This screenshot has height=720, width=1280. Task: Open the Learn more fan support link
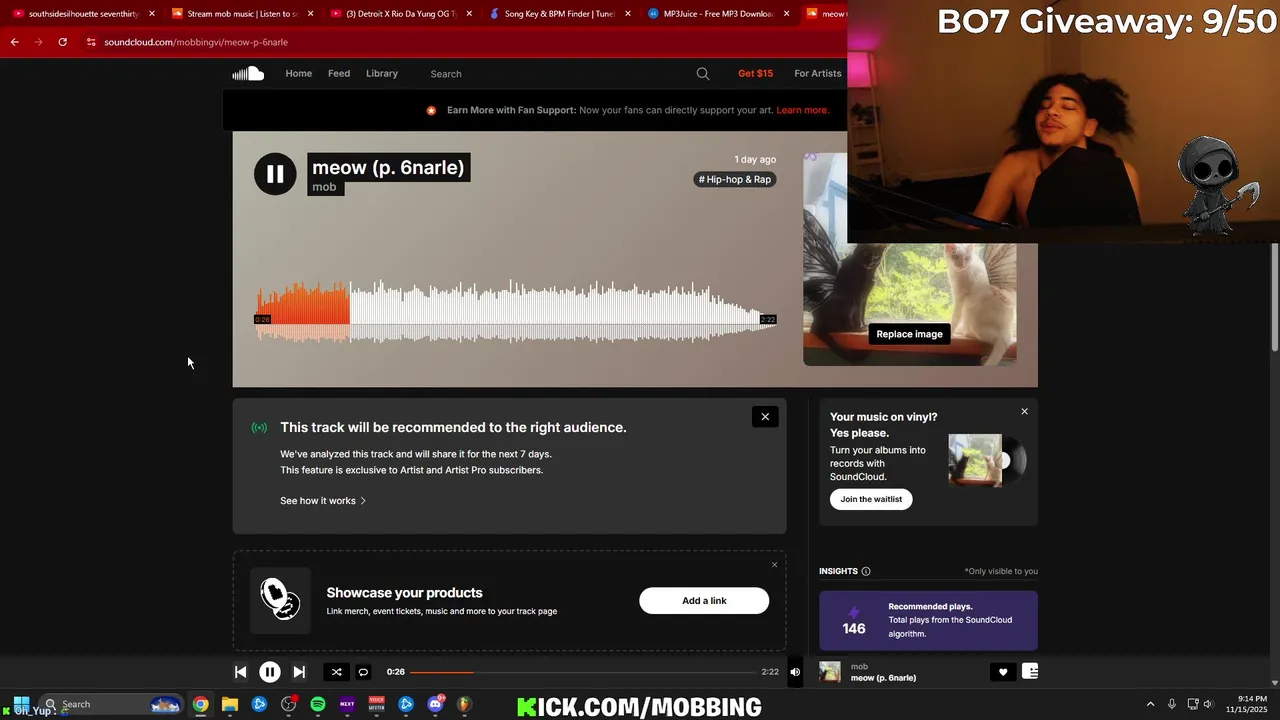(802, 110)
